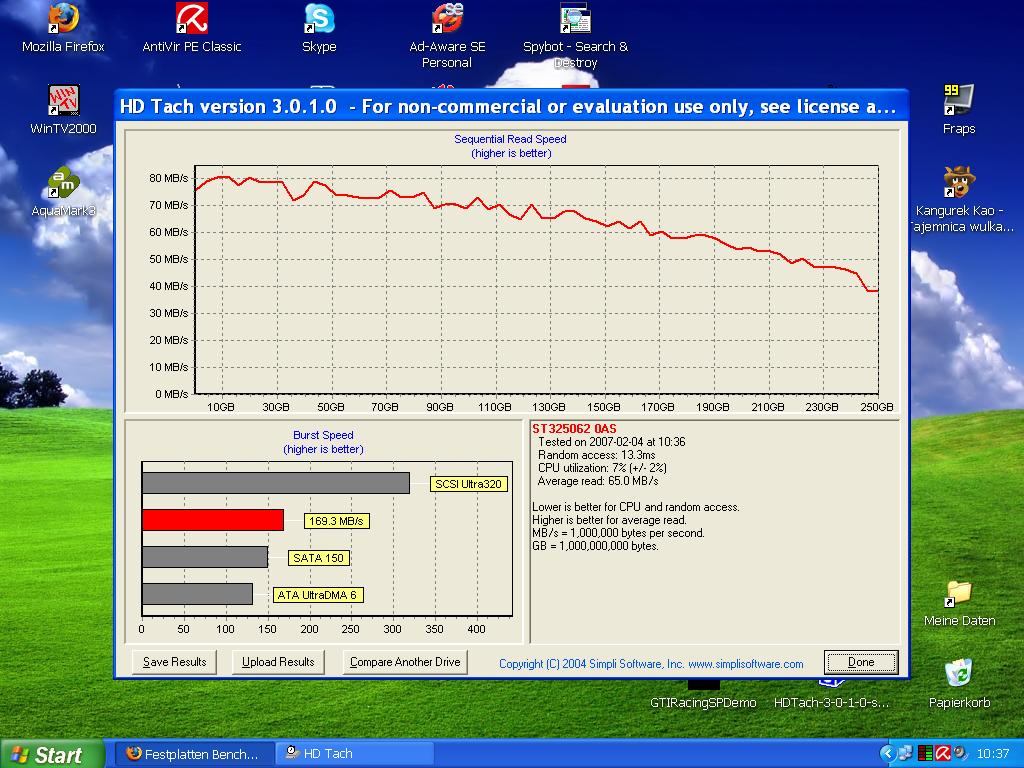Click the system clock showing 10:37
This screenshot has width=1024, height=768.
(993, 754)
